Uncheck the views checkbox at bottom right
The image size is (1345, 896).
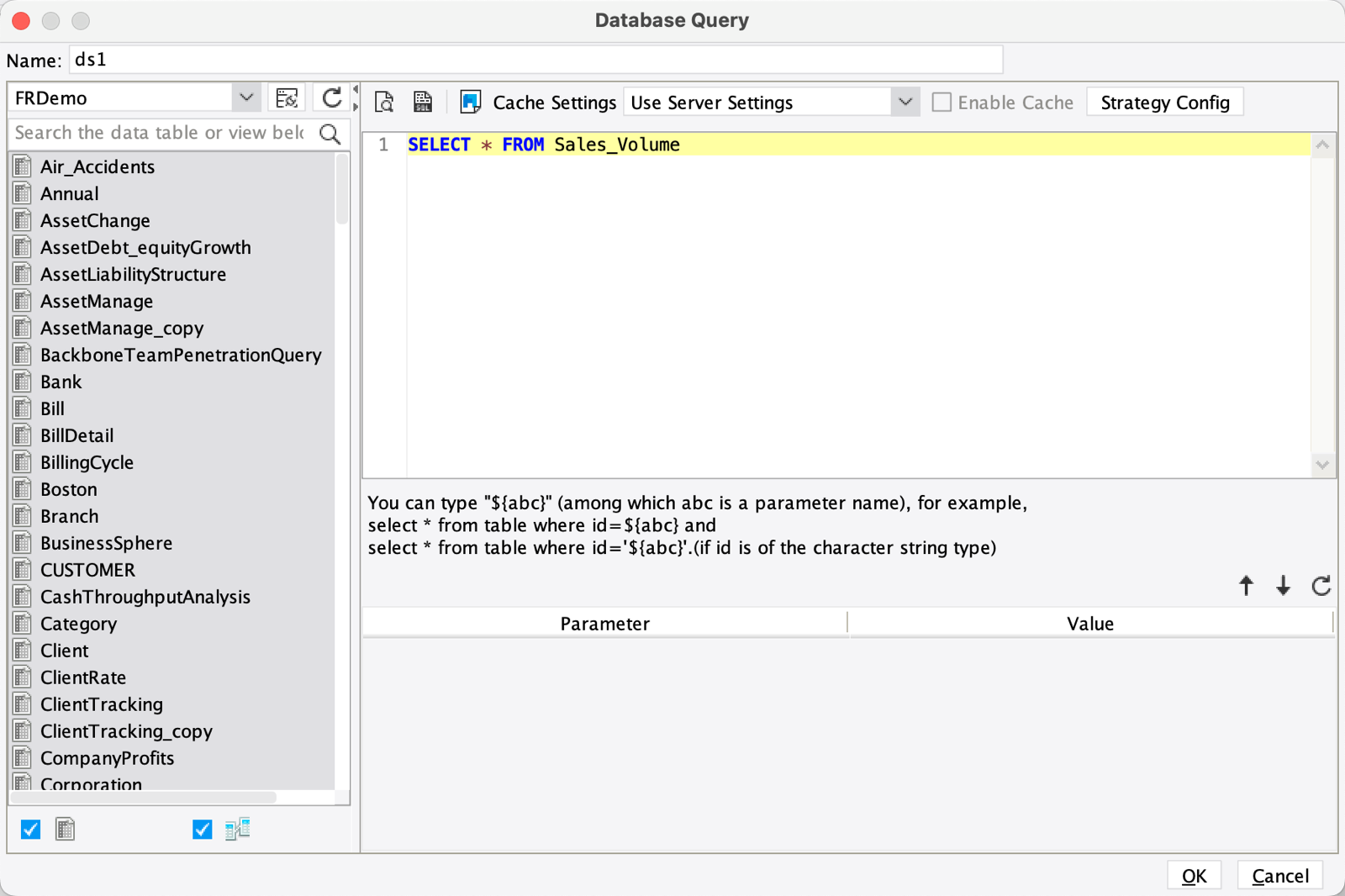pos(201,829)
